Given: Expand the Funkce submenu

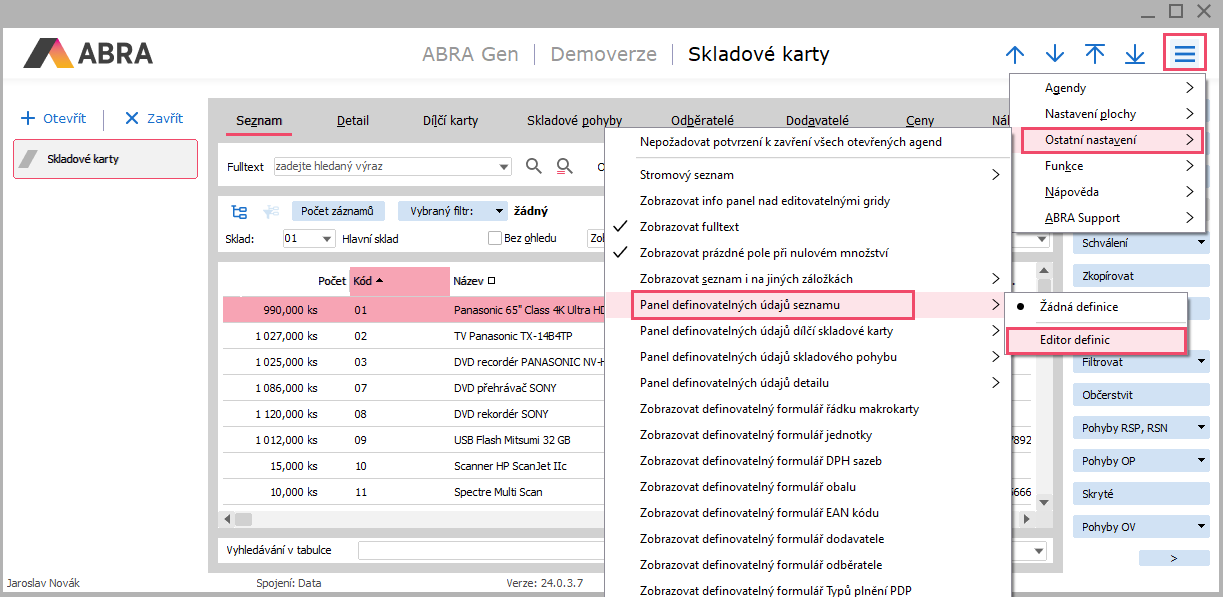Looking at the screenshot, I should tap(1110, 166).
